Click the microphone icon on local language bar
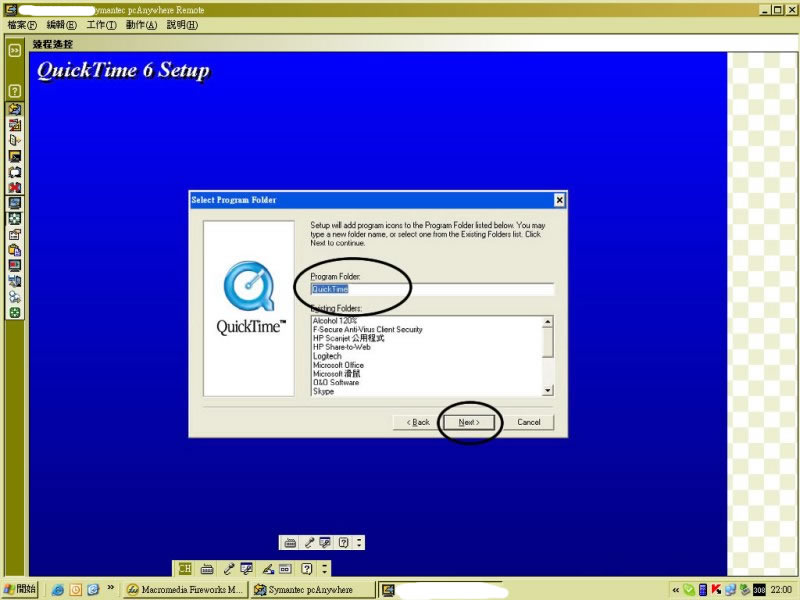Viewport: 800px width, 600px height. coord(229,568)
